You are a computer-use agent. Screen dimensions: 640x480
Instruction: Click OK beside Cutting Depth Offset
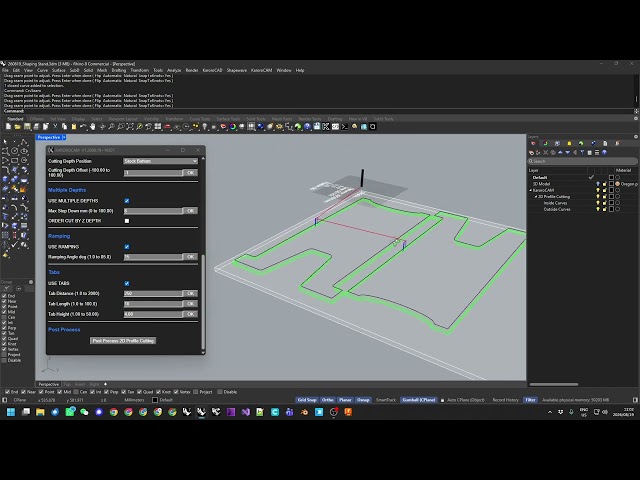click(190, 173)
